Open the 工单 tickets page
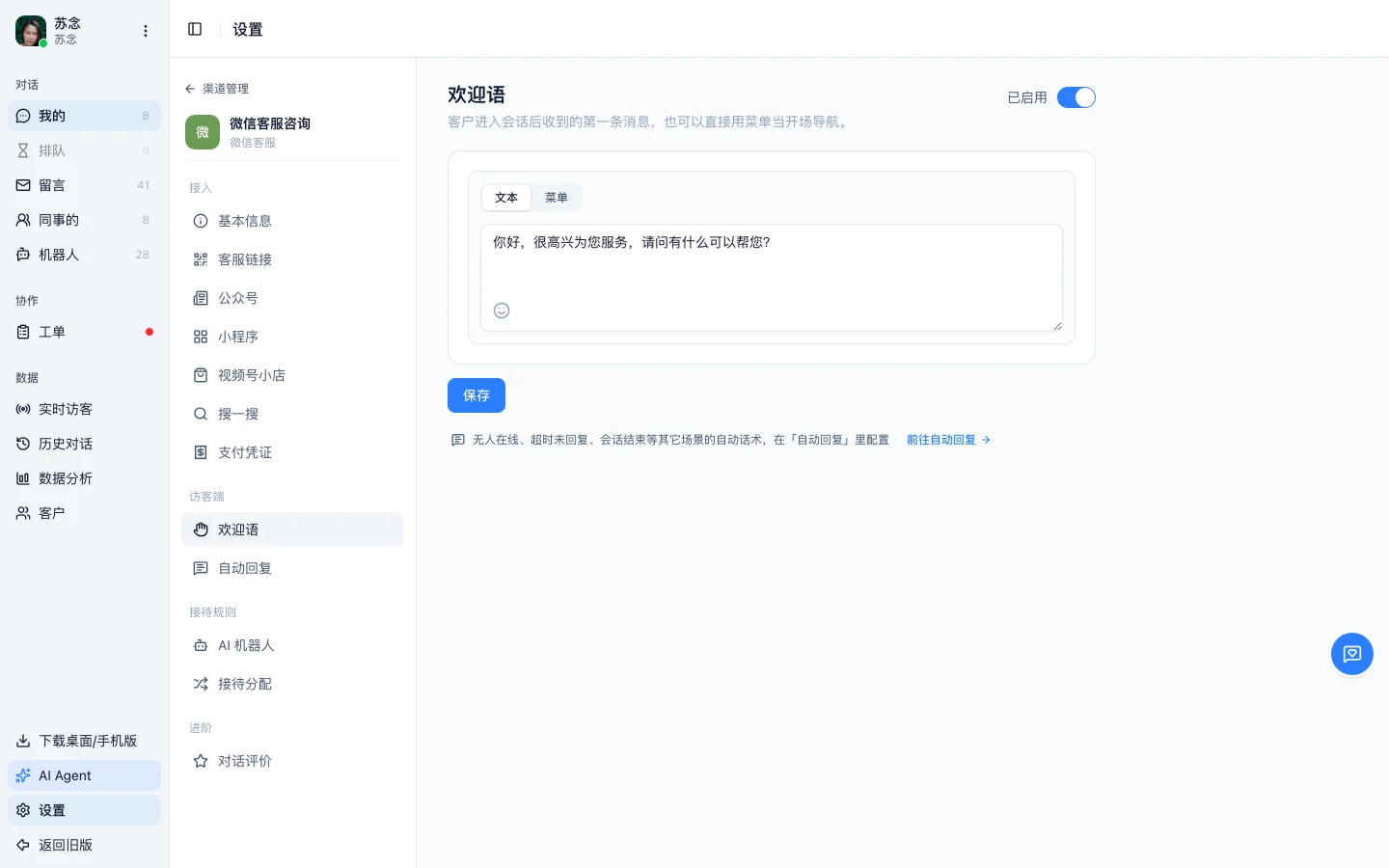This screenshot has width=1389, height=868. [84, 332]
